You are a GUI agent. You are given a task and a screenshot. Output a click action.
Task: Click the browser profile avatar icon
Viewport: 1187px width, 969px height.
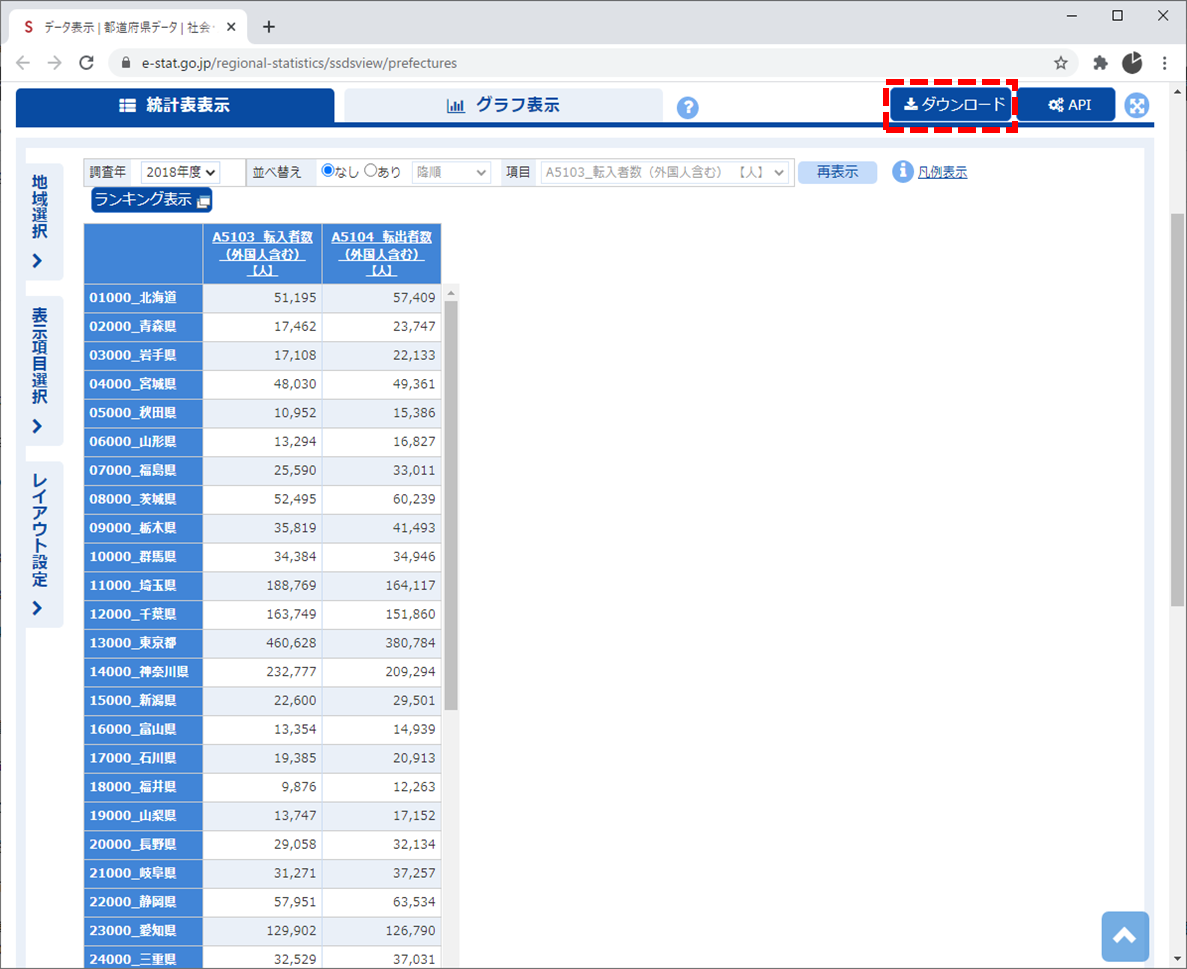tap(1132, 63)
